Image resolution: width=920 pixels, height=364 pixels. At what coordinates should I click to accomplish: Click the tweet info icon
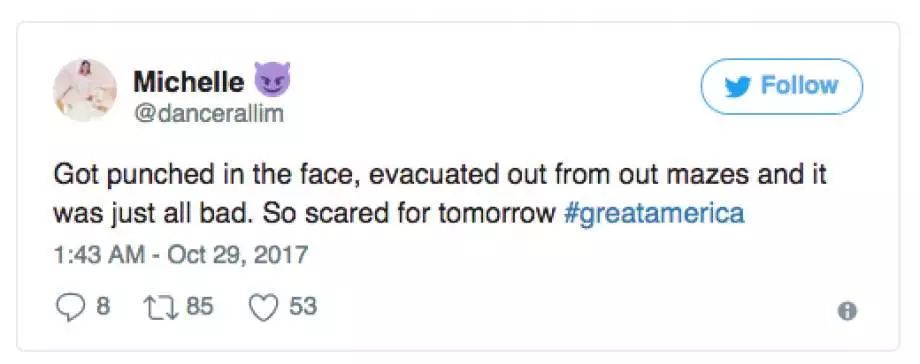pos(847,311)
